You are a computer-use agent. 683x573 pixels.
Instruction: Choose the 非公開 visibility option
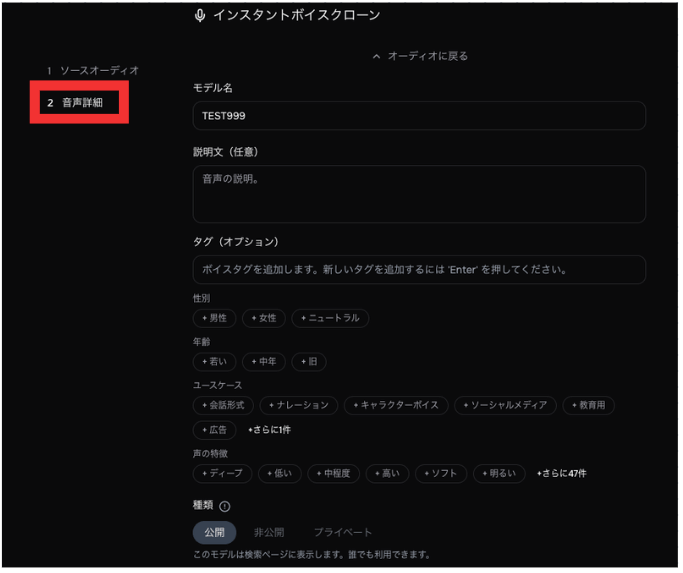[270, 532]
